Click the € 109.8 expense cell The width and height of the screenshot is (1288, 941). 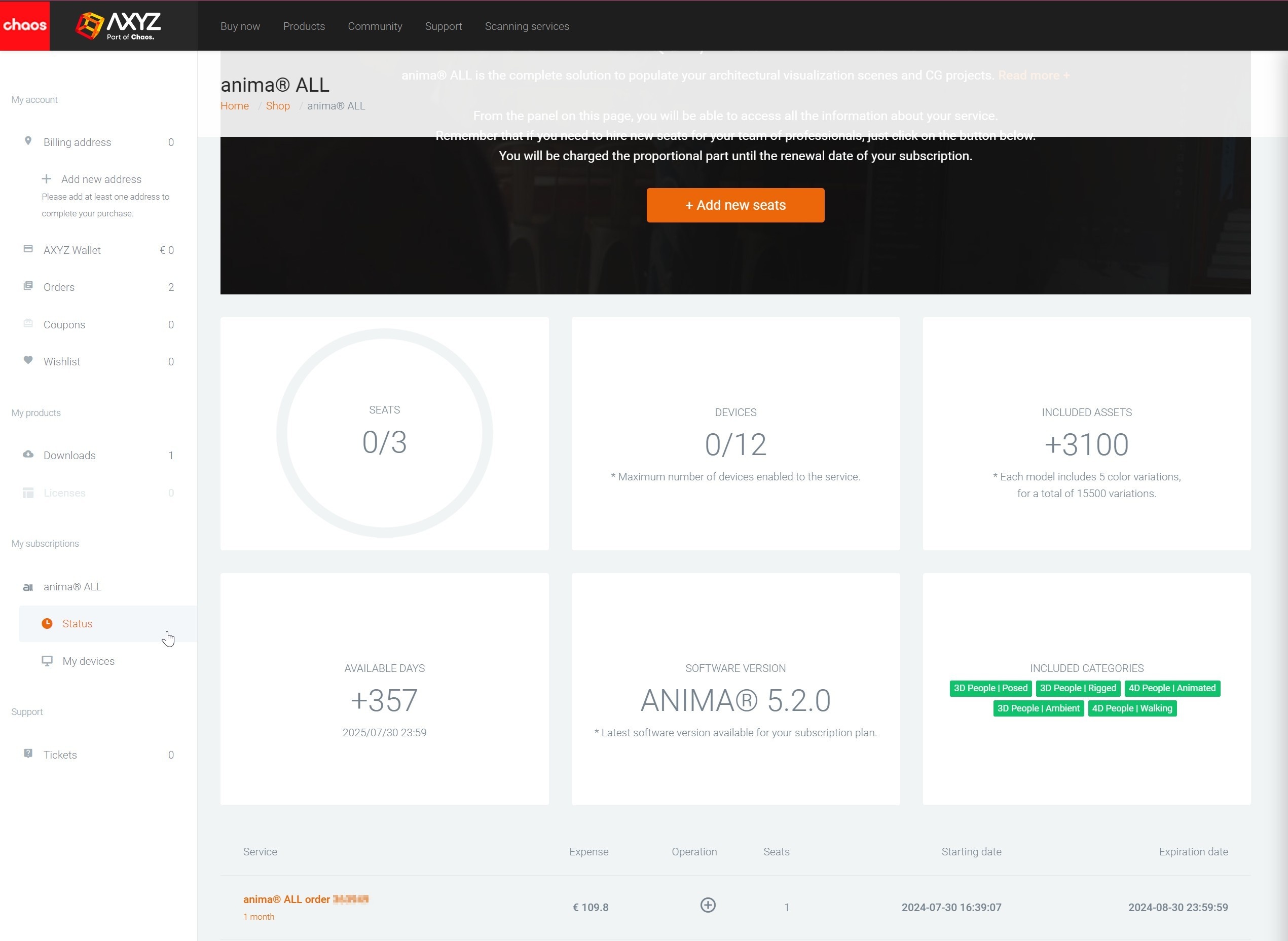pyautogui.click(x=591, y=908)
